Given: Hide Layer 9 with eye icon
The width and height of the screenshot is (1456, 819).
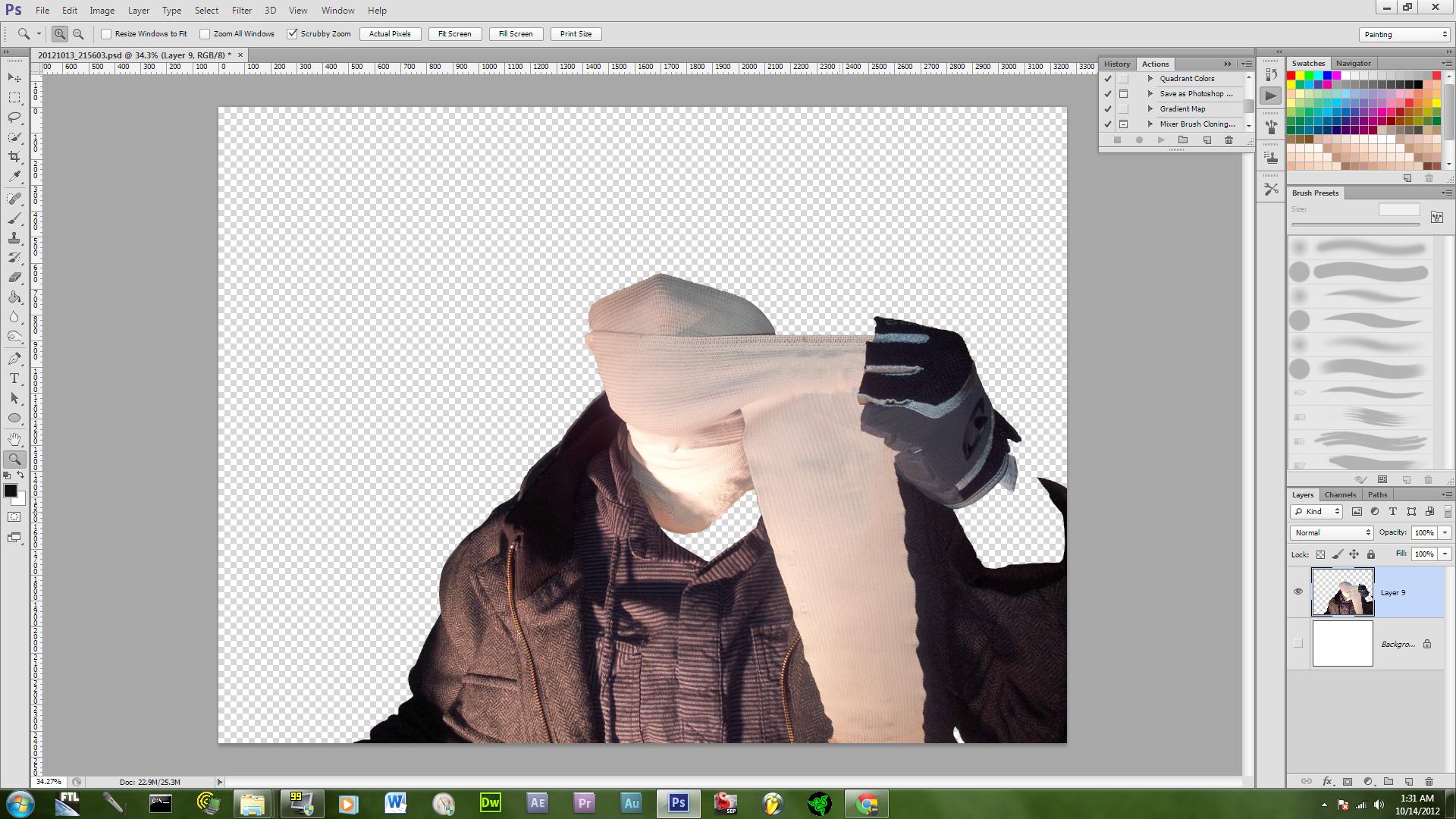Looking at the screenshot, I should click(1298, 591).
